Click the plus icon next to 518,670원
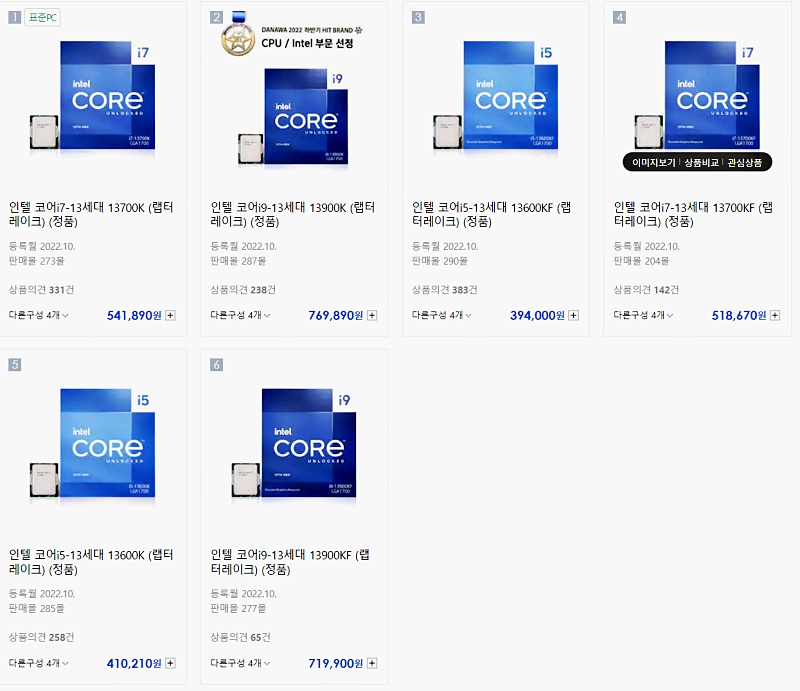800x691 pixels. 775,315
